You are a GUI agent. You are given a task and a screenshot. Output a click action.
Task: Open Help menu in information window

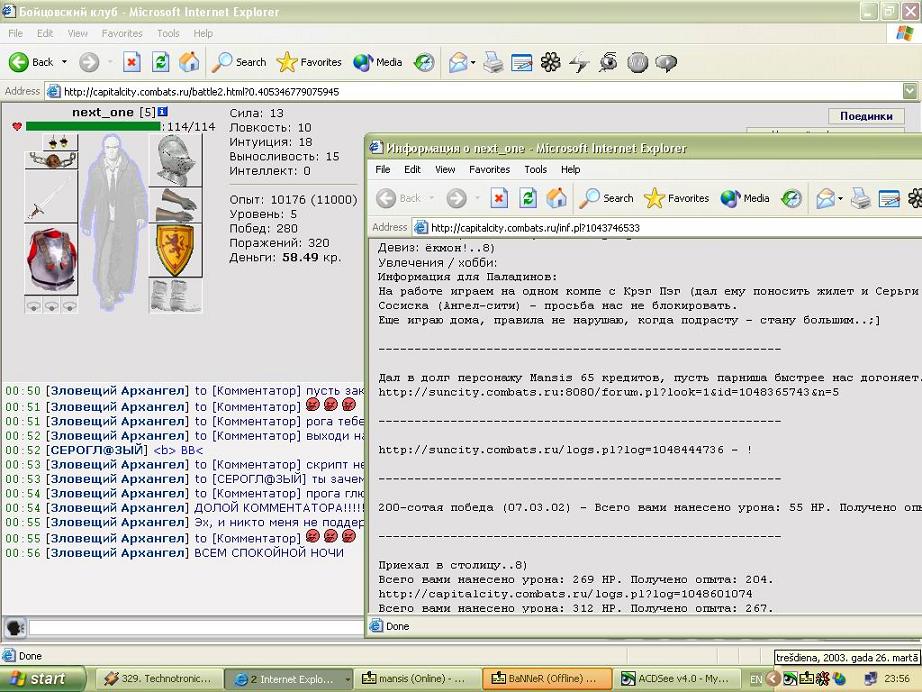click(570, 169)
